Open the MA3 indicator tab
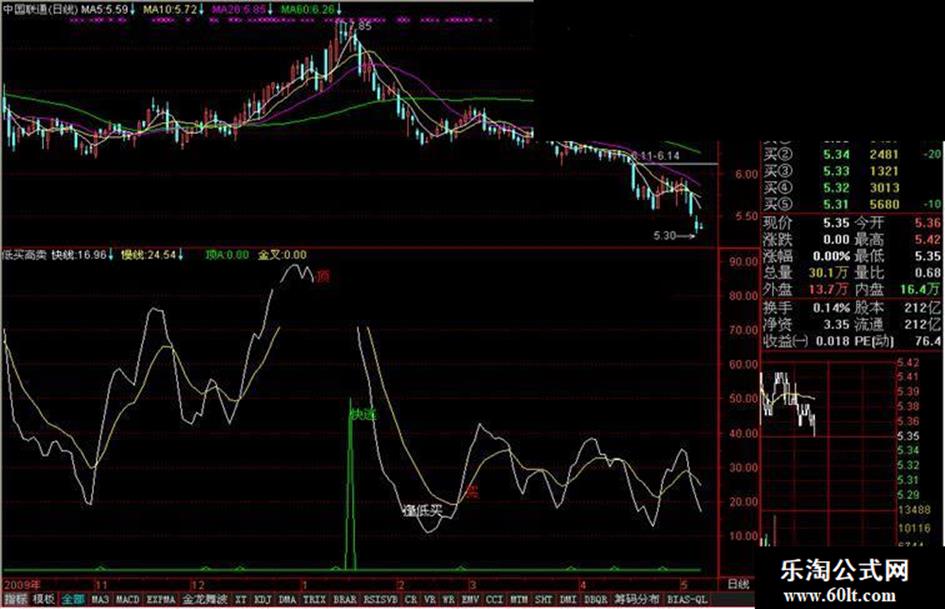This screenshot has height=609, width=945. [100, 600]
